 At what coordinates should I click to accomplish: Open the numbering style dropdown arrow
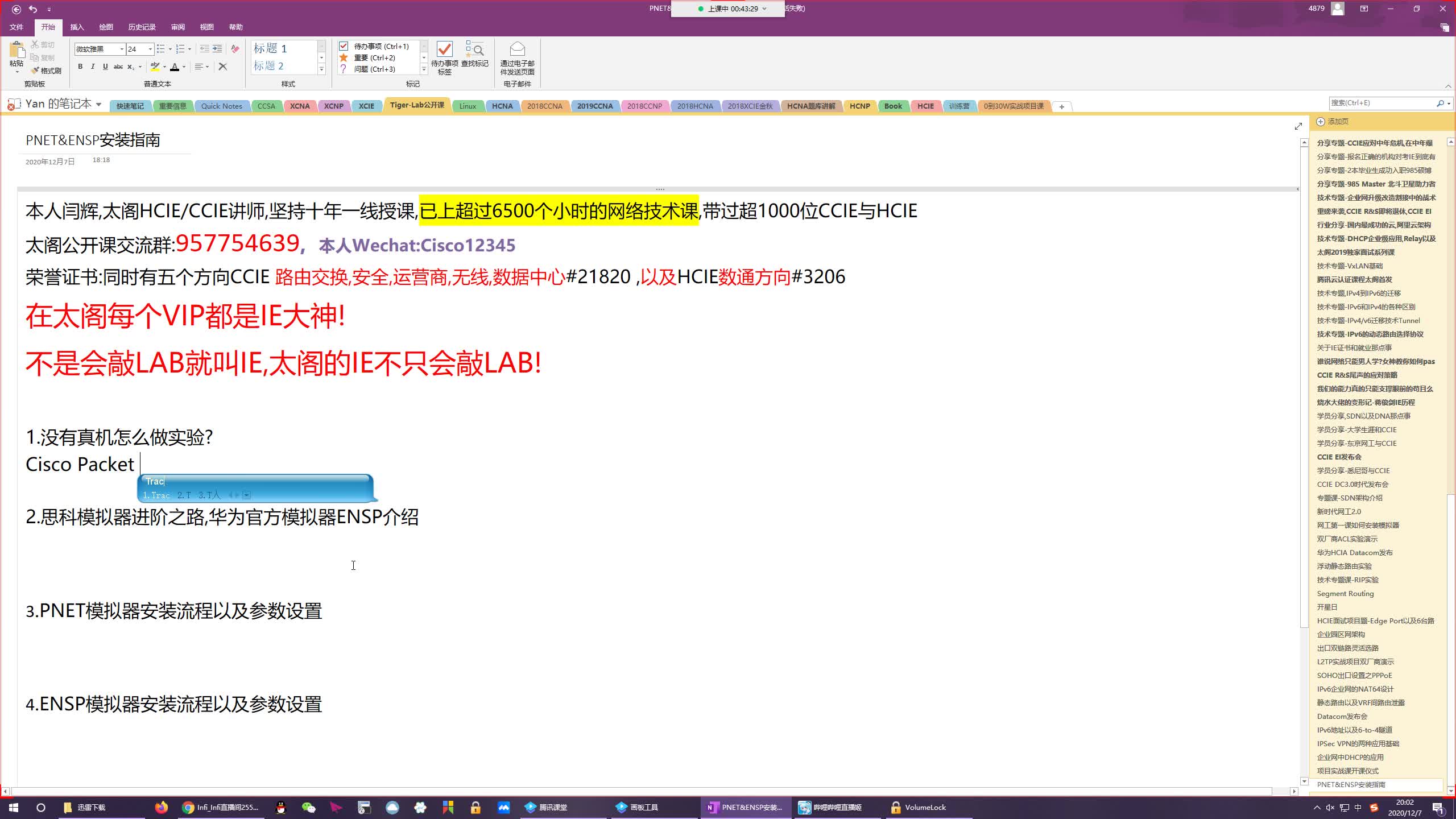(x=189, y=49)
